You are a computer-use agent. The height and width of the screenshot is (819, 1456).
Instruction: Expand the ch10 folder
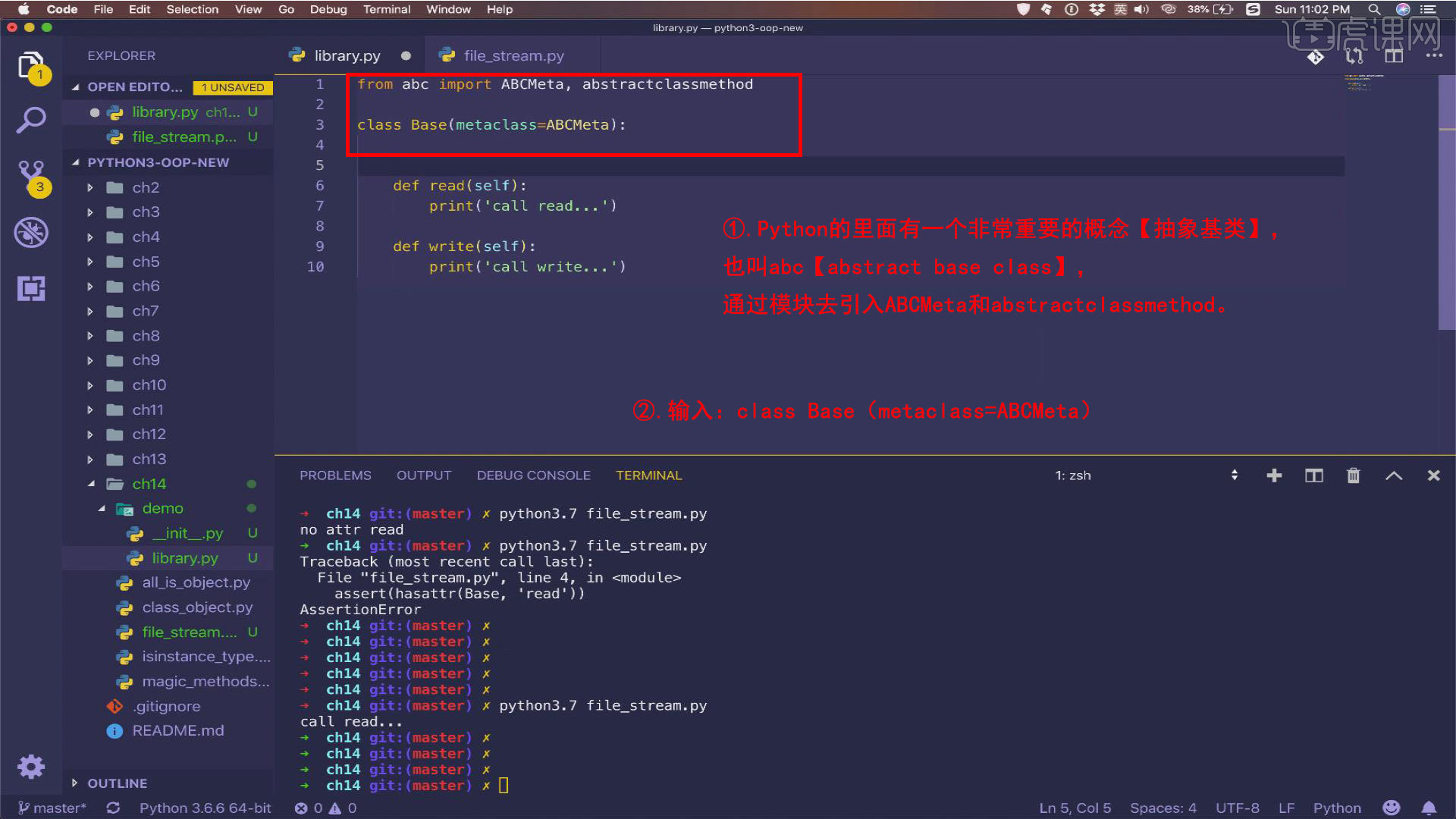(x=90, y=385)
